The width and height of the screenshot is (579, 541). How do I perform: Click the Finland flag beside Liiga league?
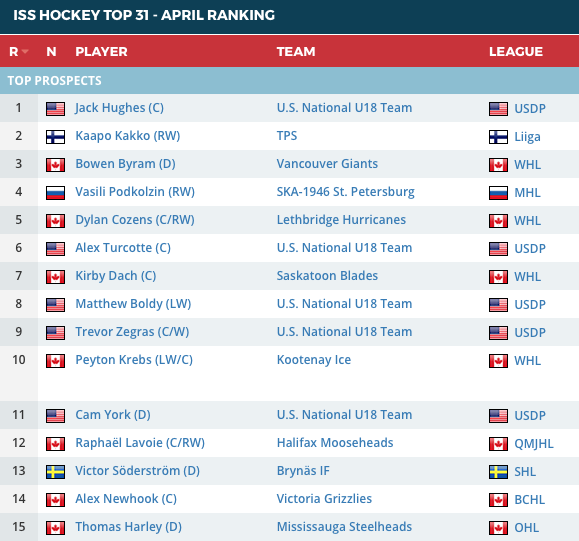(498, 137)
